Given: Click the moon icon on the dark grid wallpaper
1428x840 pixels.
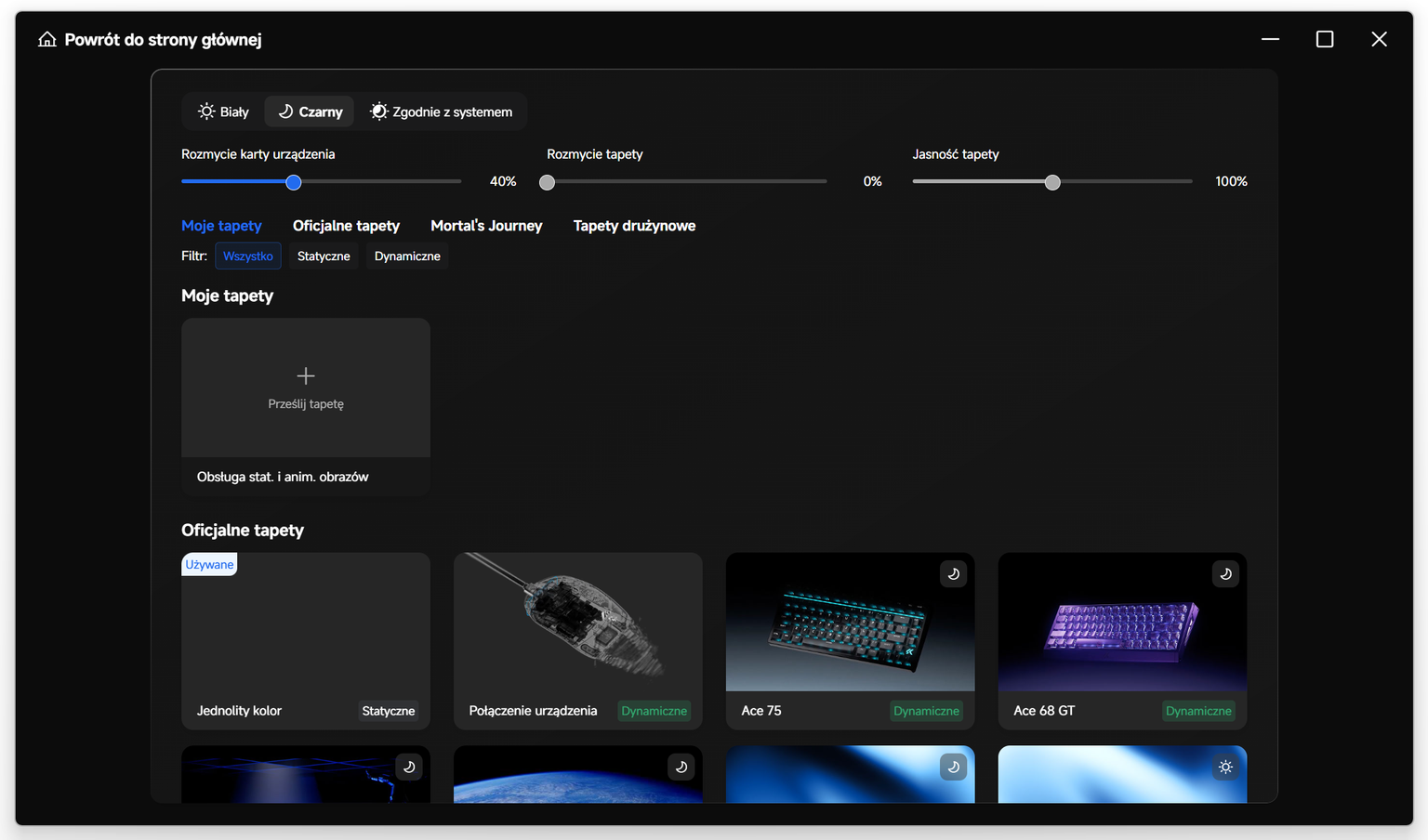Looking at the screenshot, I should [409, 768].
